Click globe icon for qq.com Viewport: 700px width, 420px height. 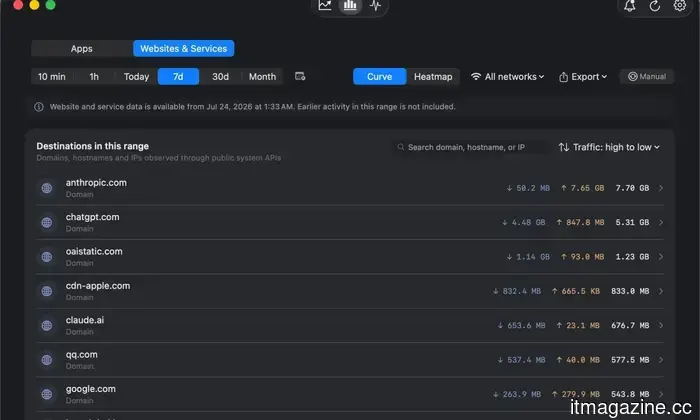[x=47, y=360]
